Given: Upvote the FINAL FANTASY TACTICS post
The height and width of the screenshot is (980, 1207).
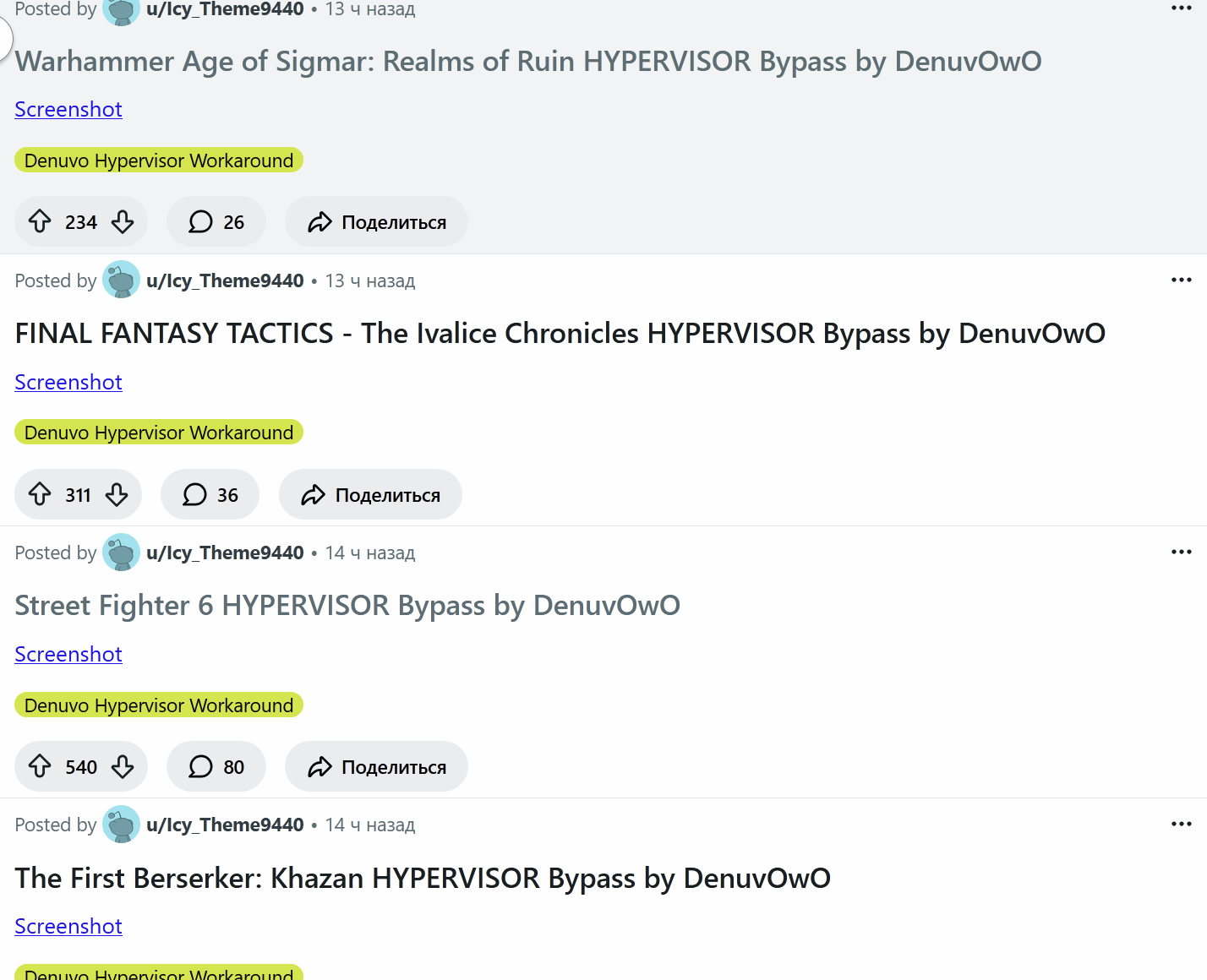Looking at the screenshot, I should point(40,494).
